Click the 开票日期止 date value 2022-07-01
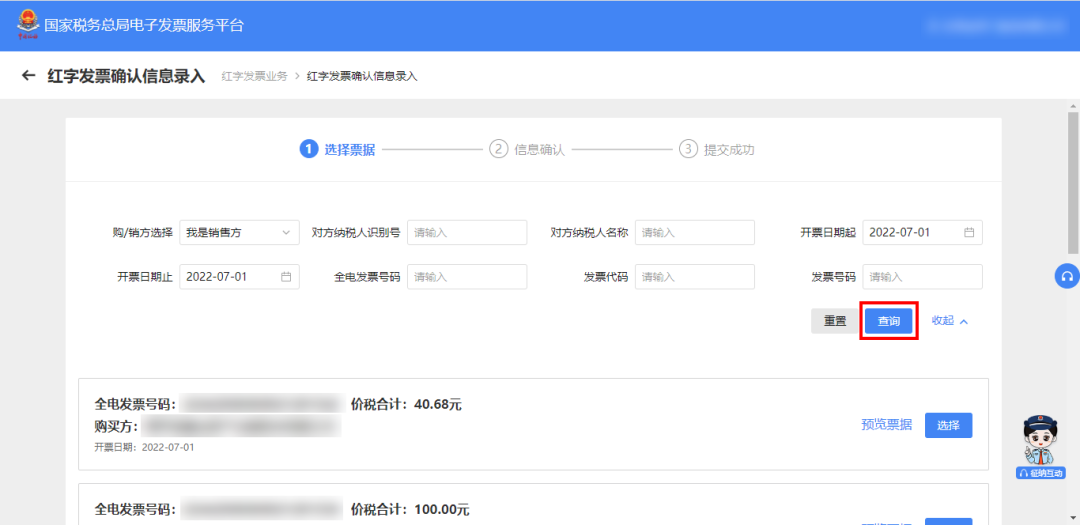The height and width of the screenshot is (525, 1080). click(217, 277)
